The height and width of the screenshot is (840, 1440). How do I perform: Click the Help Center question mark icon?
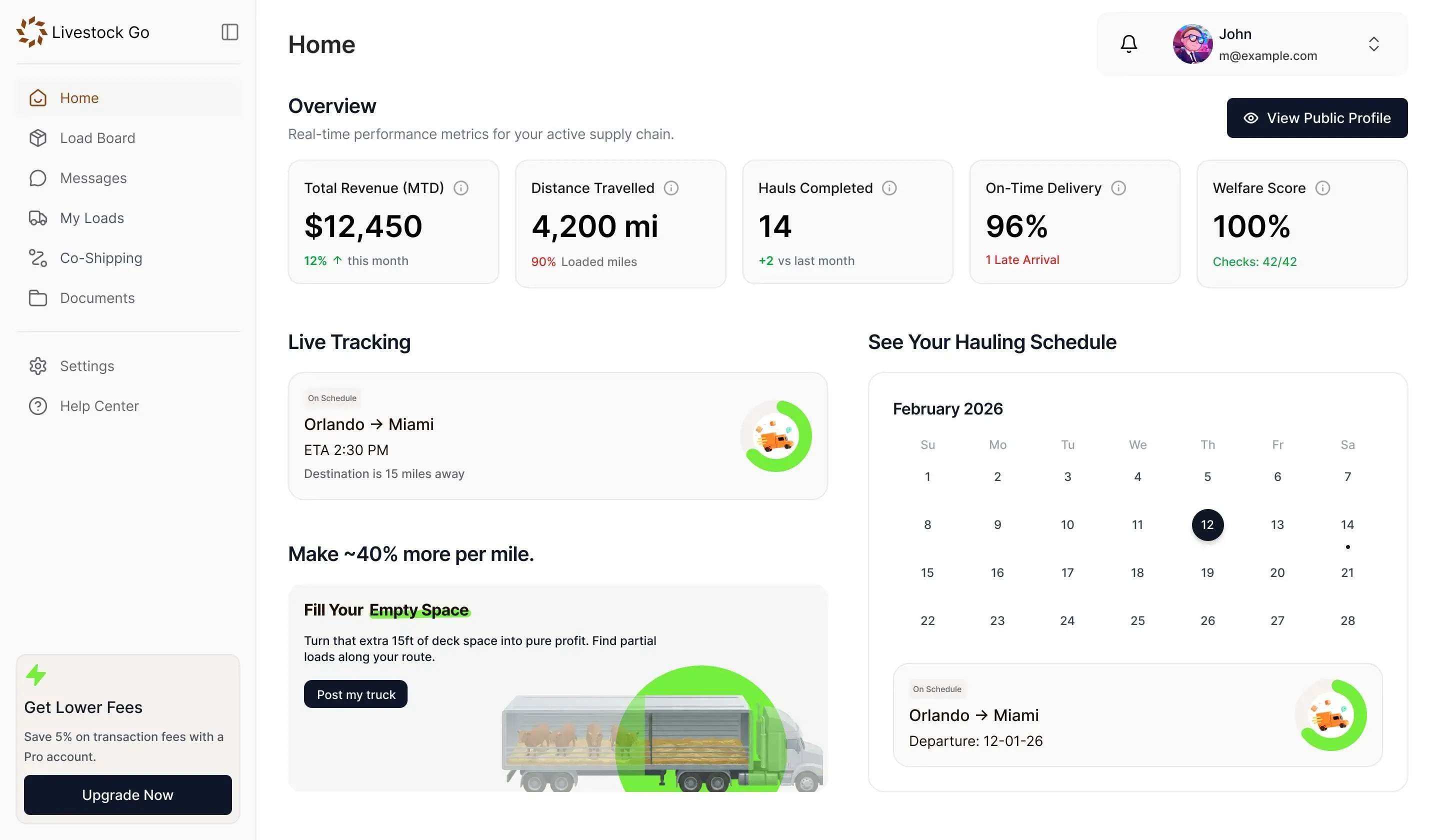click(37, 405)
